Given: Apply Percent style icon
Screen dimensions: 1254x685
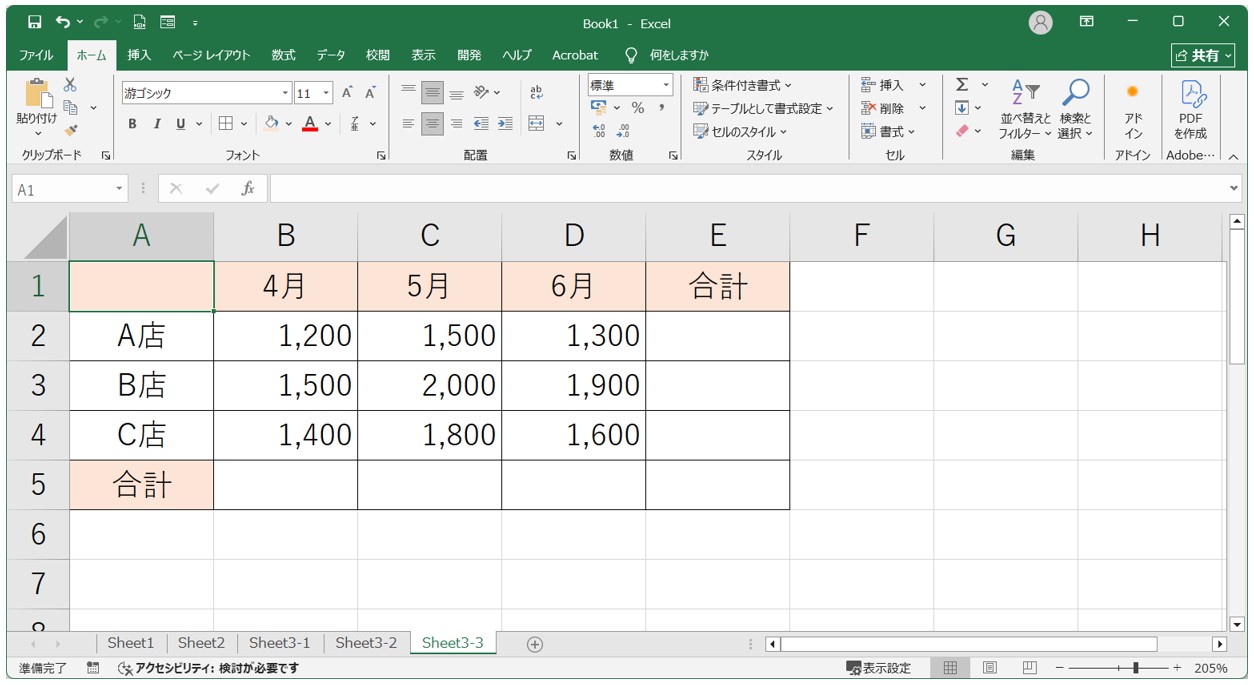Looking at the screenshot, I should click(x=637, y=108).
